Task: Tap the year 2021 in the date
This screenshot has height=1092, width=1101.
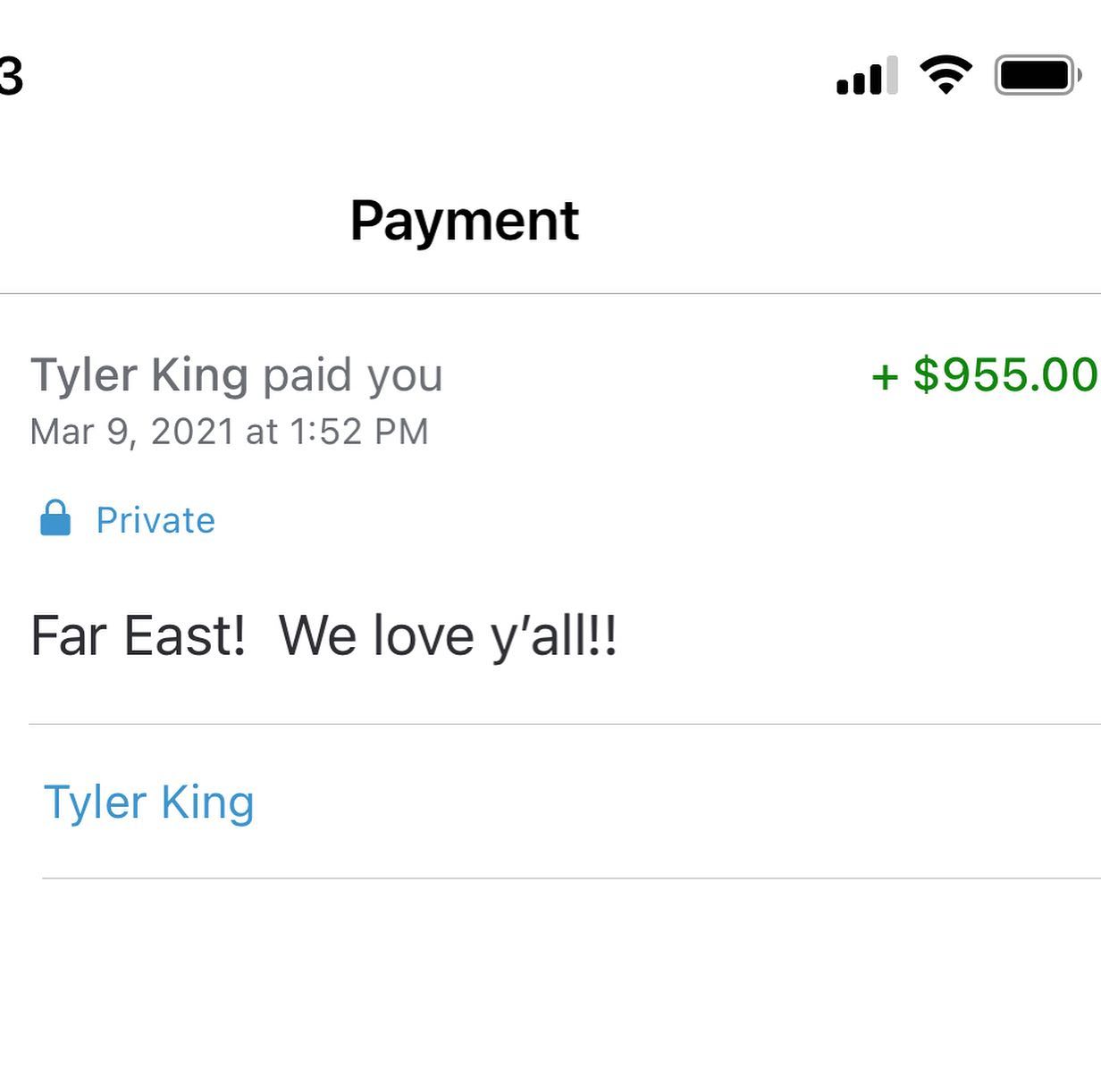Action: pyautogui.click(x=192, y=432)
